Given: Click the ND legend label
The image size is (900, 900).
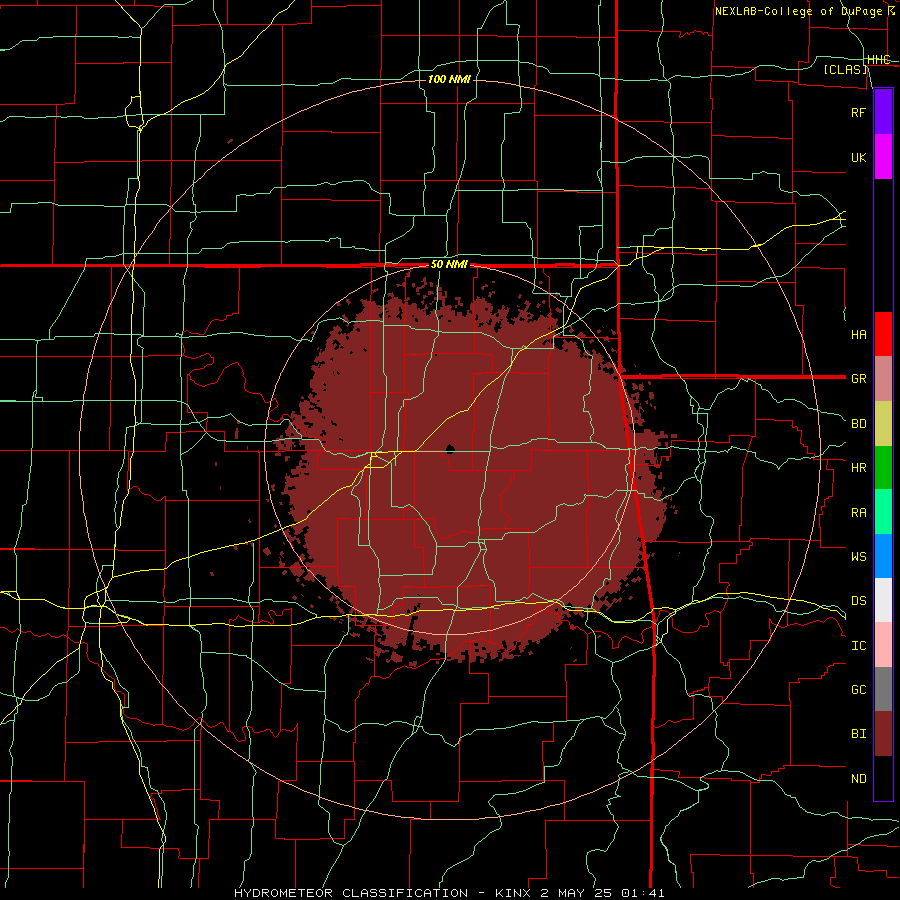Looking at the screenshot, I should point(858,779).
